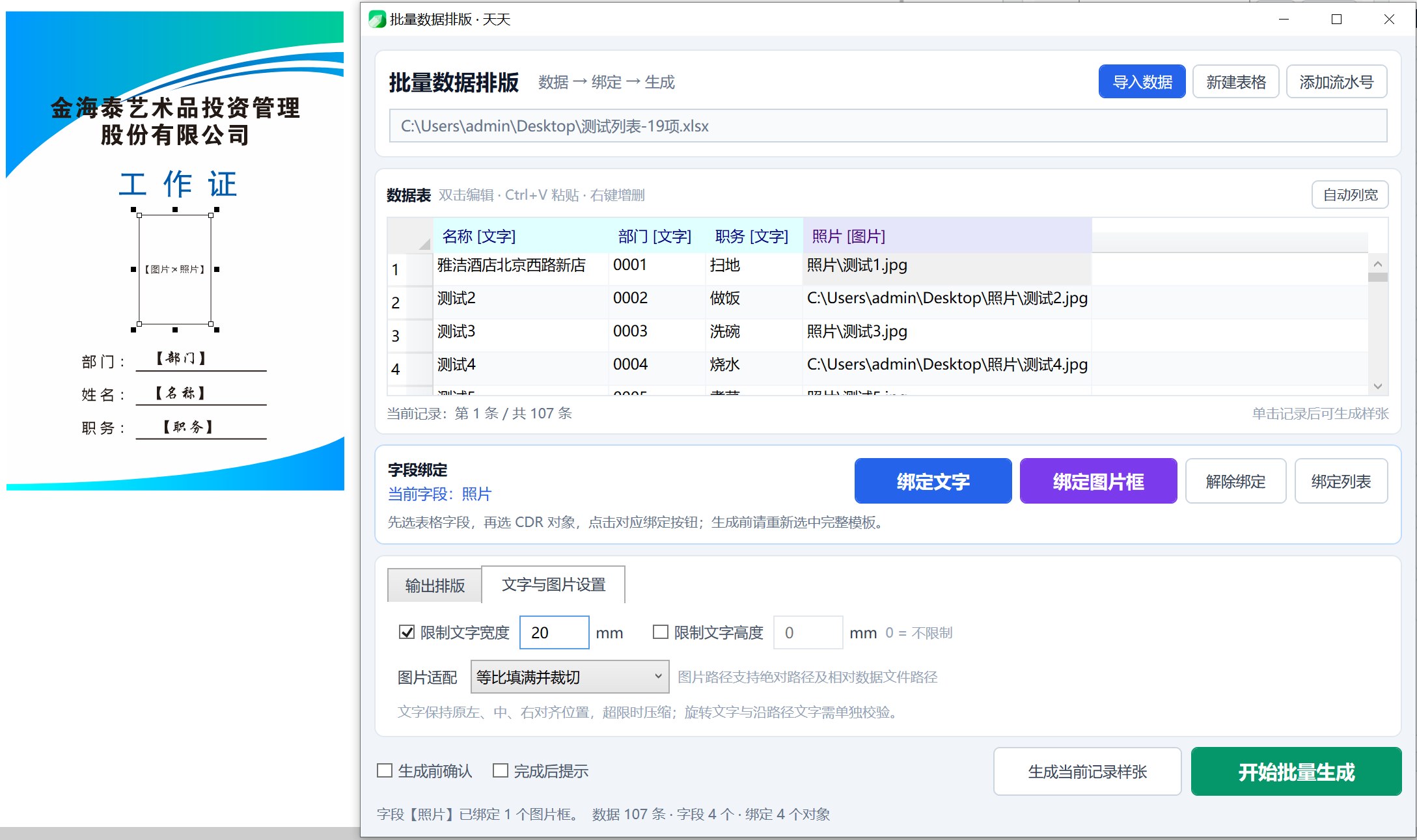Start batch generation with 开始批量生成
Image resolution: width=1417 pixels, height=840 pixels.
[1296, 772]
